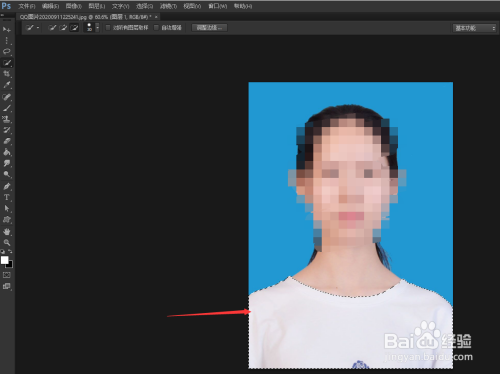Select the Pen tool
Image resolution: width=500 pixels, height=374 pixels.
pyautogui.click(x=7, y=186)
